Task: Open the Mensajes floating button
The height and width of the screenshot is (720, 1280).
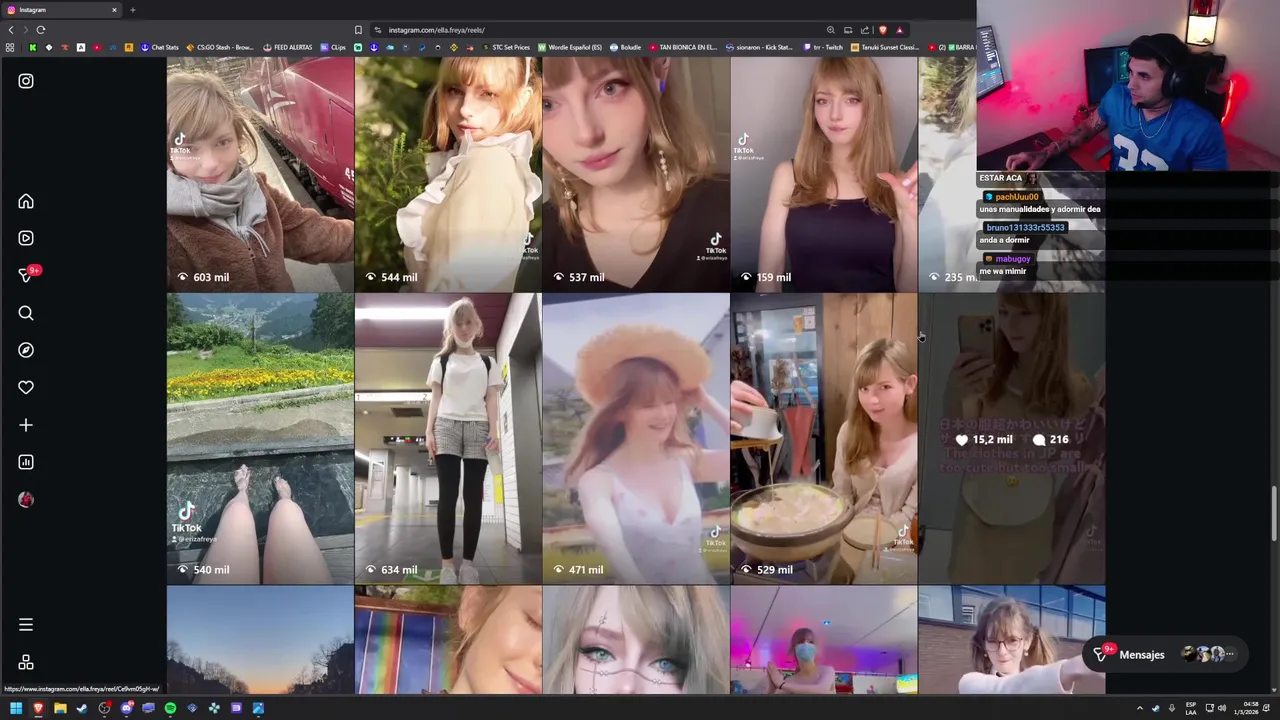Action: coord(1166,655)
